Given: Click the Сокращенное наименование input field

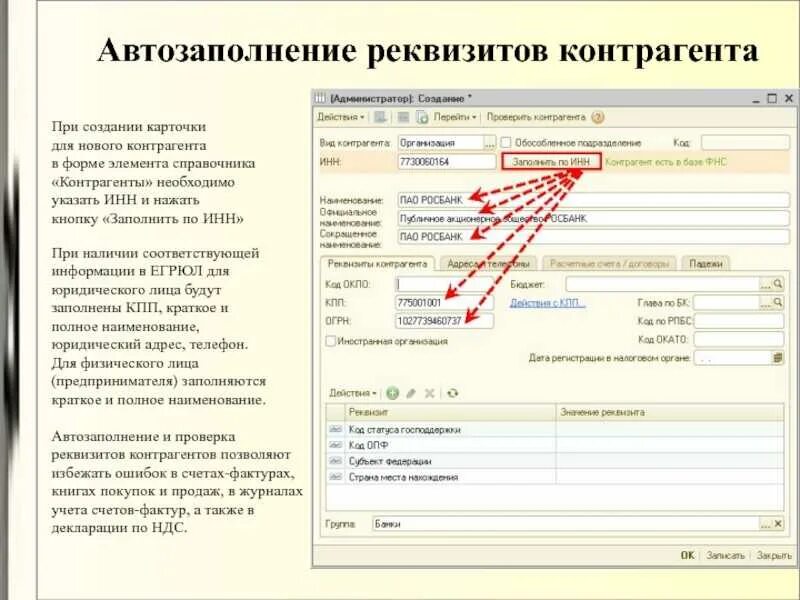Looking at the screenshot, I should [x=593, y=237].
